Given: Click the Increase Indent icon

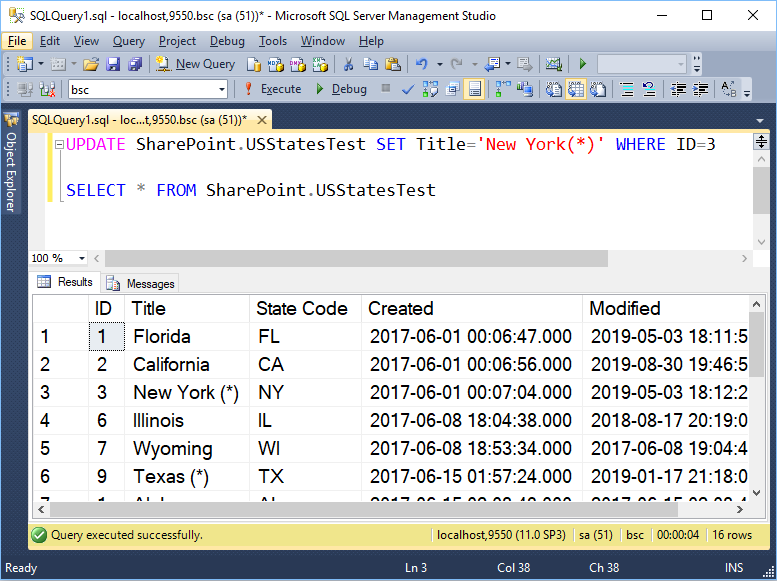Looking at the screenshot, I should [x=700, y=89].
